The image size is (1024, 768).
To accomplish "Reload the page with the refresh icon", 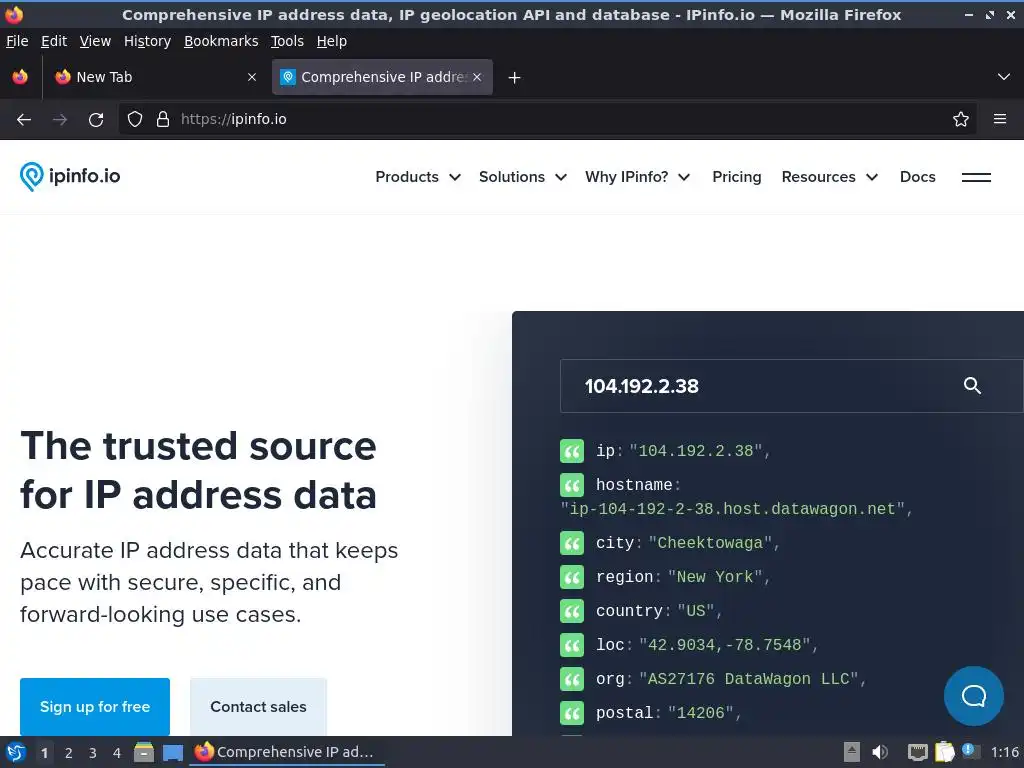I will click(x=96, y=120).
